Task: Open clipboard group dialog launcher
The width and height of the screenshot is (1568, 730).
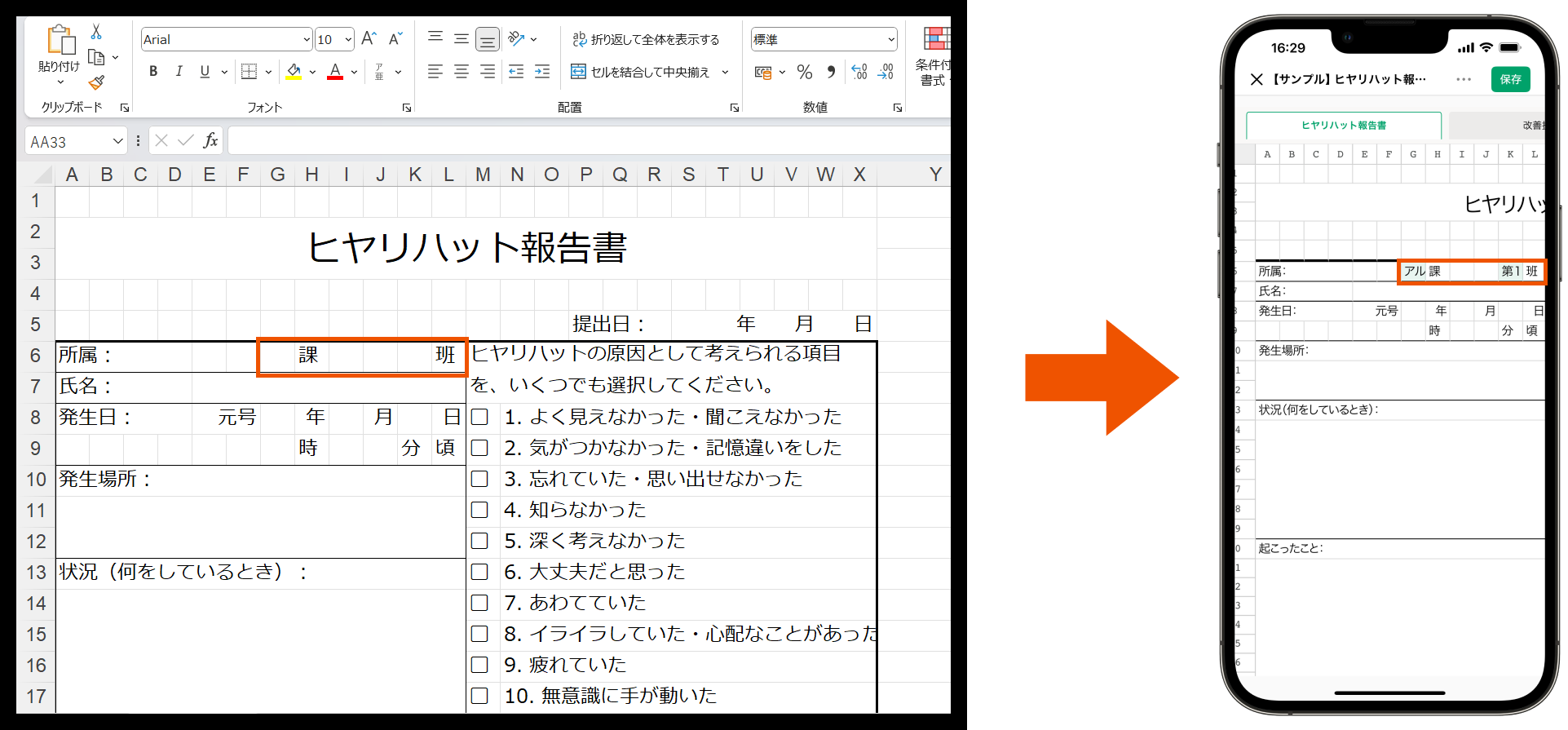Action: coord(125,108)
